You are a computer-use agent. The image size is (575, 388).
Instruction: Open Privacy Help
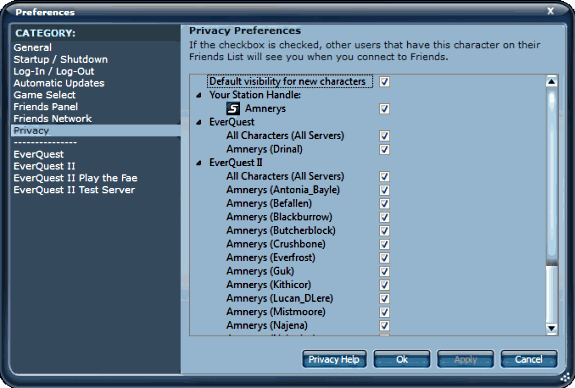tap(334, 359)
